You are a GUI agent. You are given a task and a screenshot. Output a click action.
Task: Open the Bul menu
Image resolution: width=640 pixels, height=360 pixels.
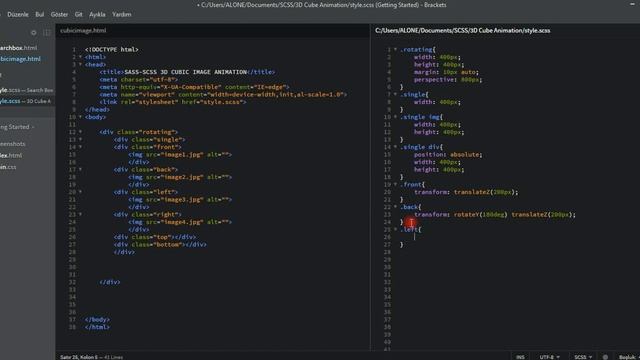(40, 14)
